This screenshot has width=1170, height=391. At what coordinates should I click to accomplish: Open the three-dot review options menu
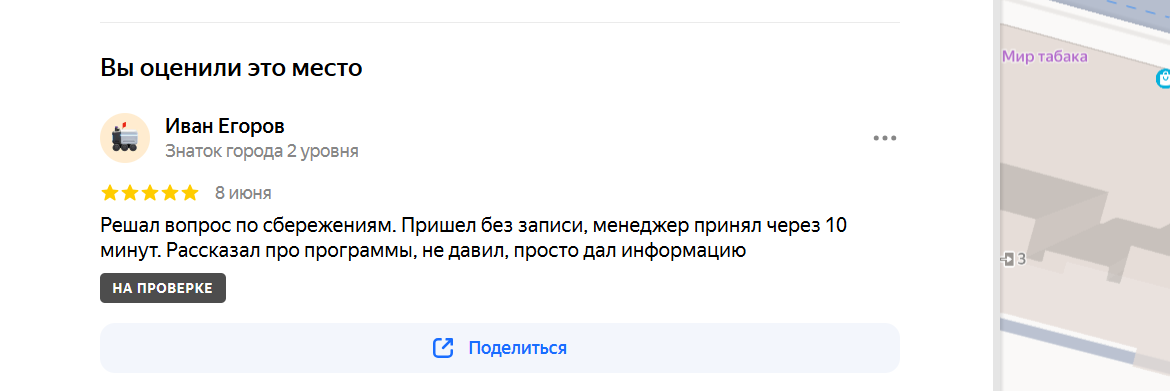point(884,138)
